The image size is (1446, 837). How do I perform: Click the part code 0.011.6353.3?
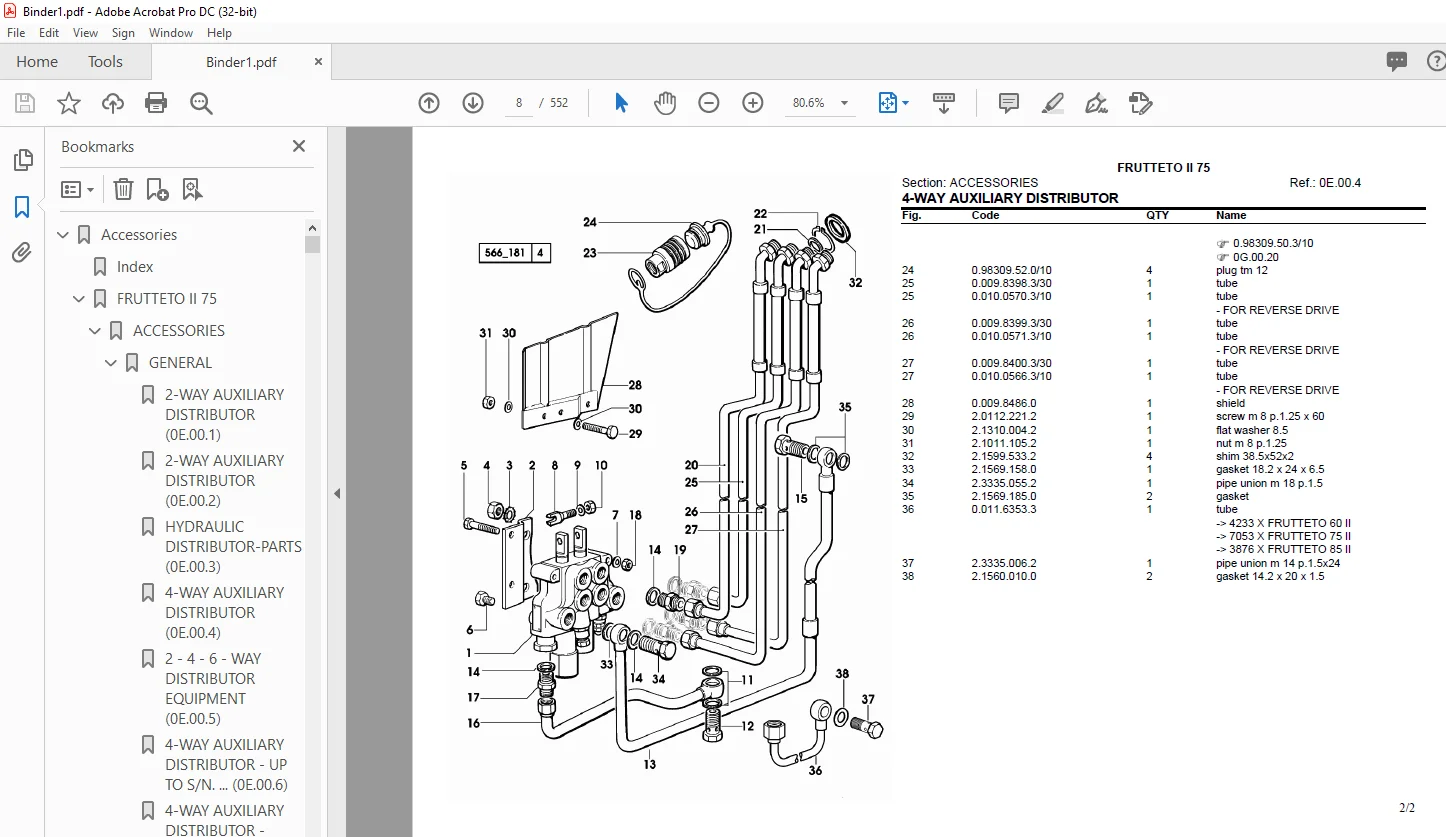point(1004,510)
